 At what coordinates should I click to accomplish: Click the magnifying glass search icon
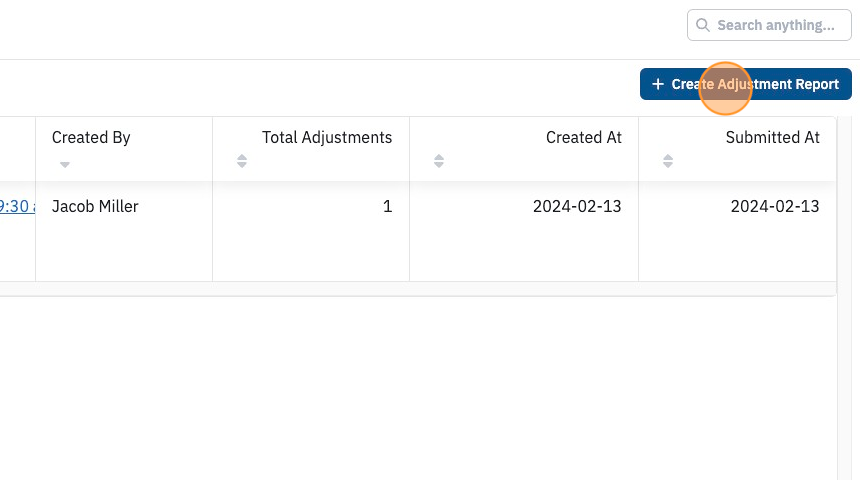(703, 25)
